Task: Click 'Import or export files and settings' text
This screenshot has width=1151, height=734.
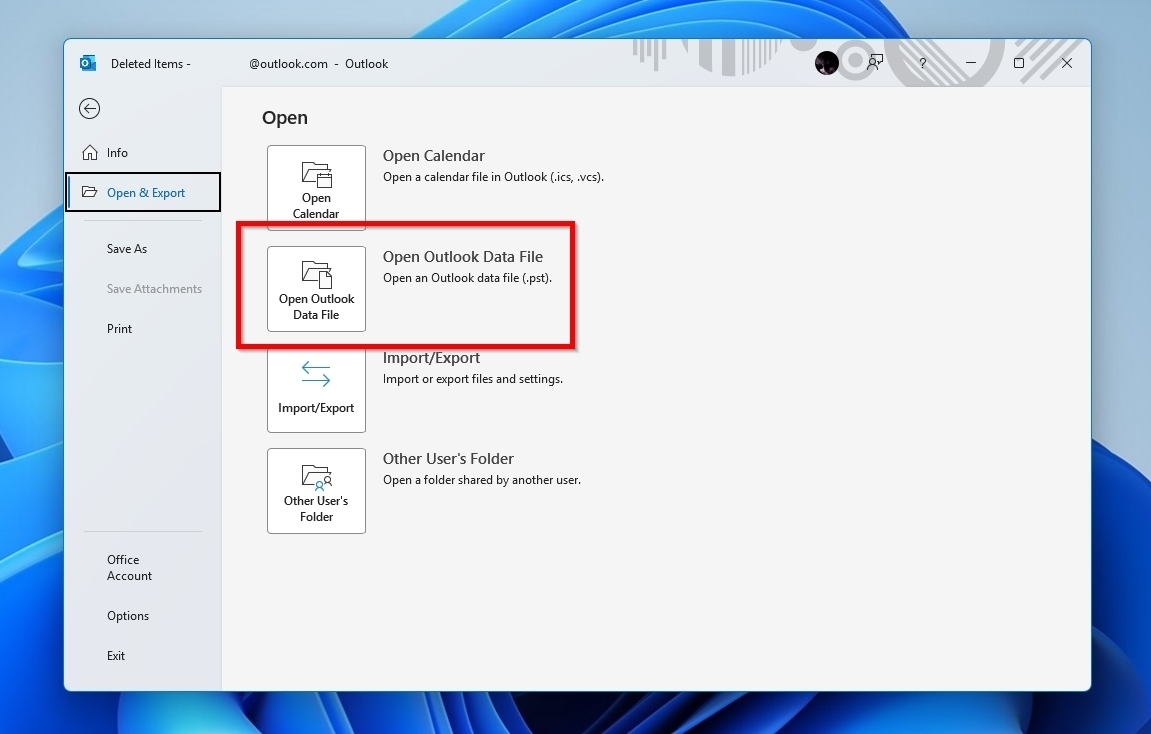Action: tap(473, 379)
